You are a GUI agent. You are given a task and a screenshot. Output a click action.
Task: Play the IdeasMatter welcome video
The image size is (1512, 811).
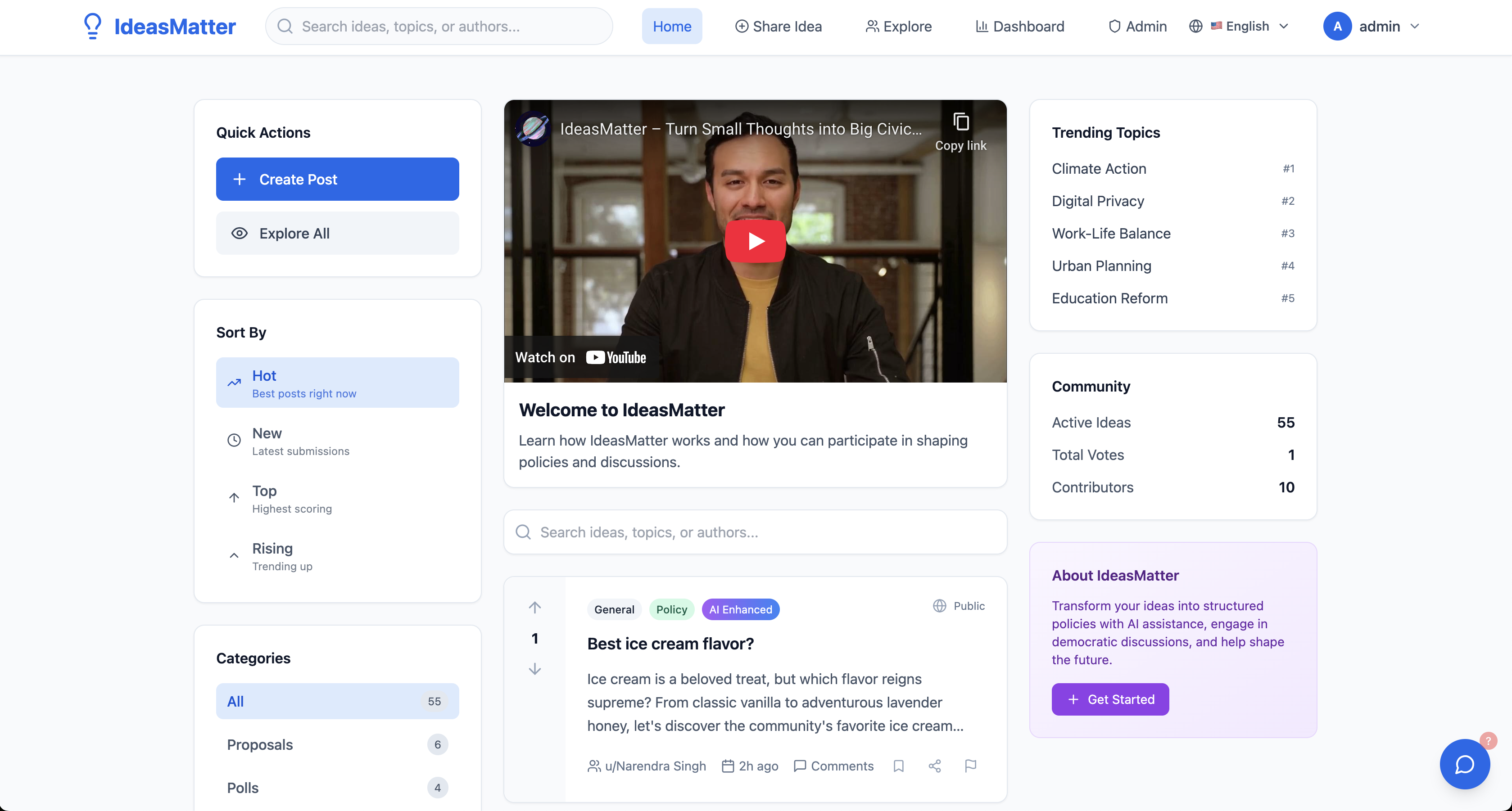click(755, 241)
